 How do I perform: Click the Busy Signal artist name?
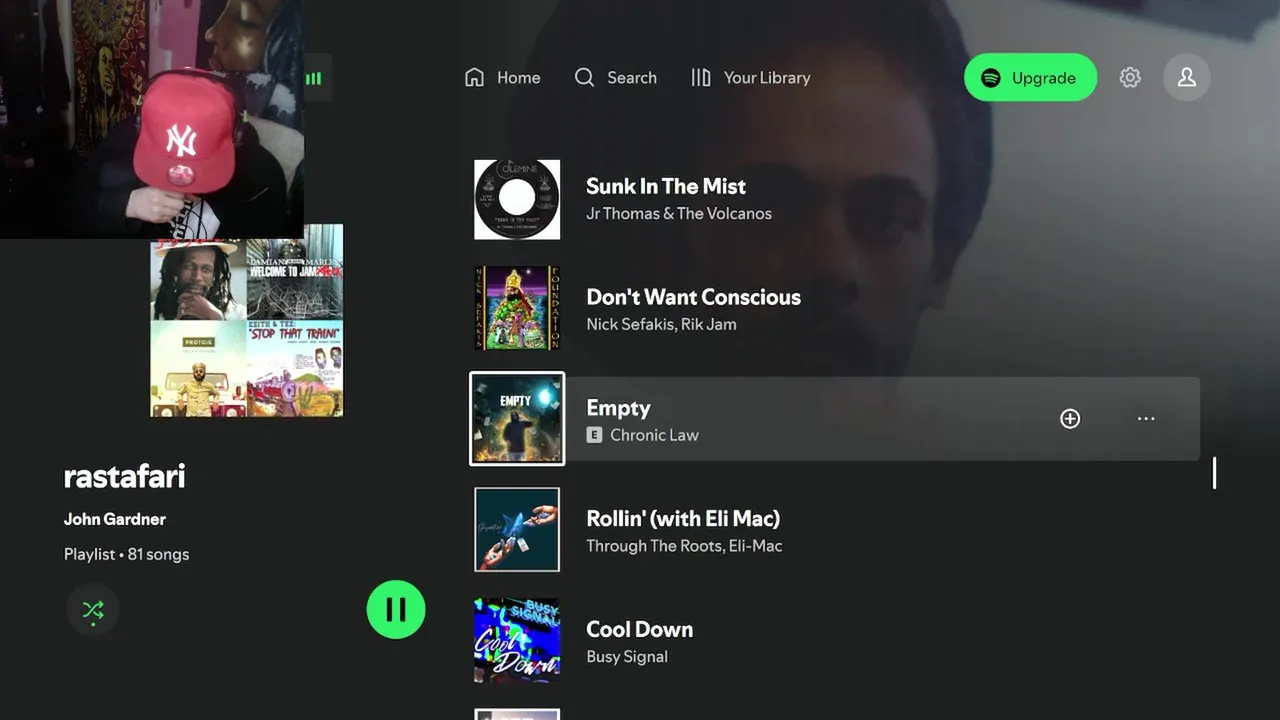tap(627, 657)
